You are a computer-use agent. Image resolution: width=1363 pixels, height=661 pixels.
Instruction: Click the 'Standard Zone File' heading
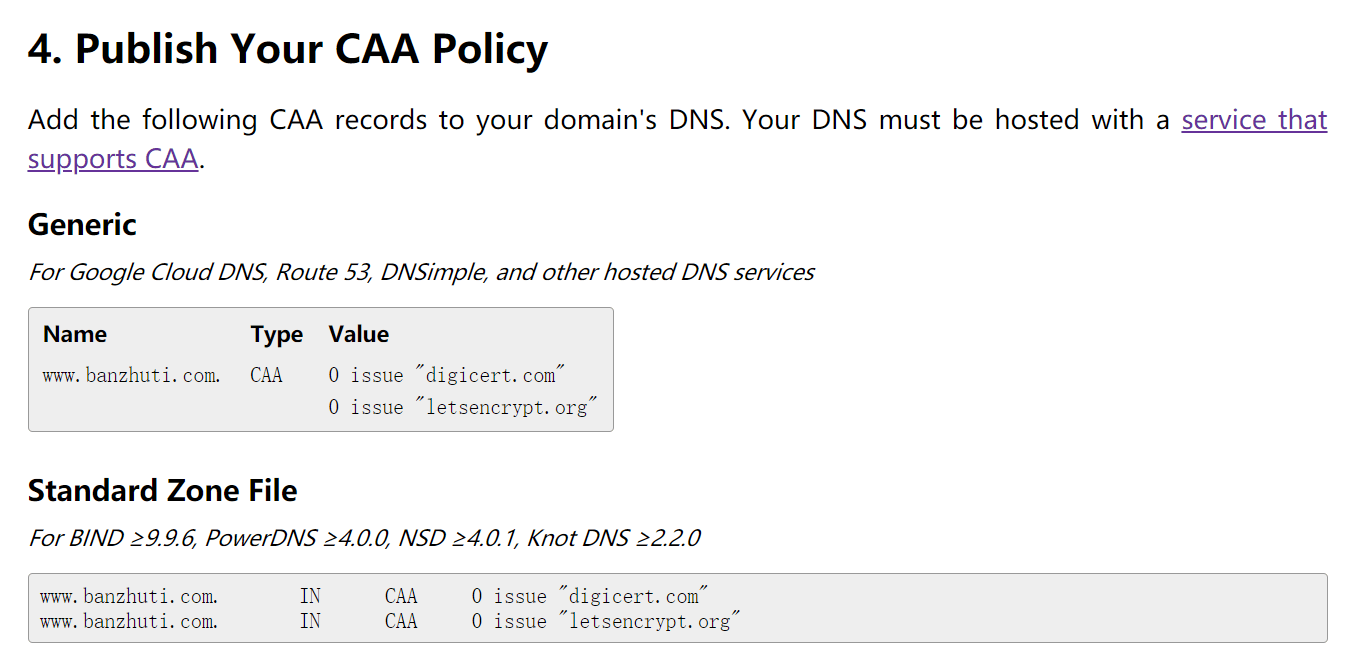click(x=163, y=491)
